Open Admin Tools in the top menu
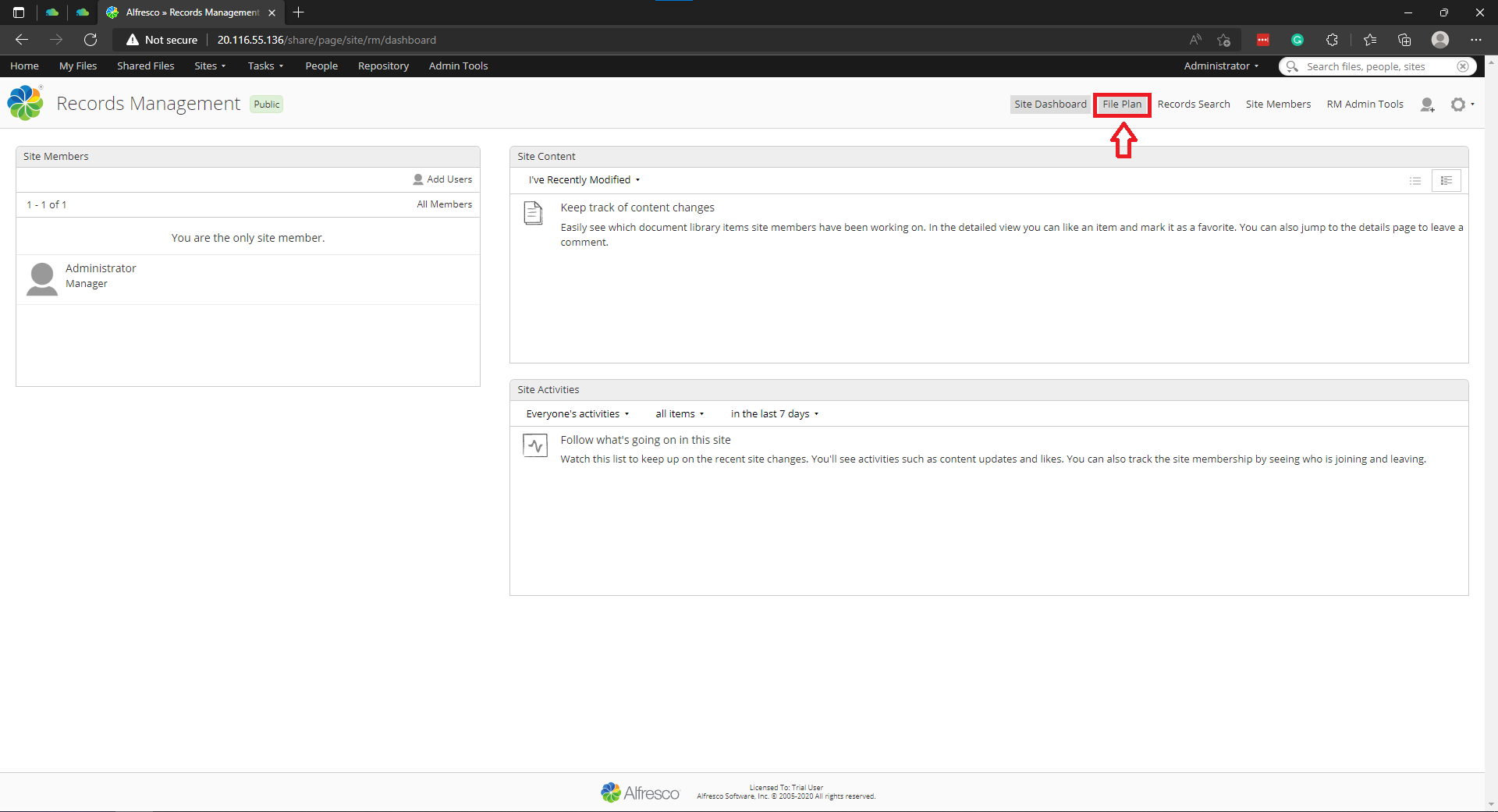The width and height of the screenshot is (1498, 812). [458, 66]
